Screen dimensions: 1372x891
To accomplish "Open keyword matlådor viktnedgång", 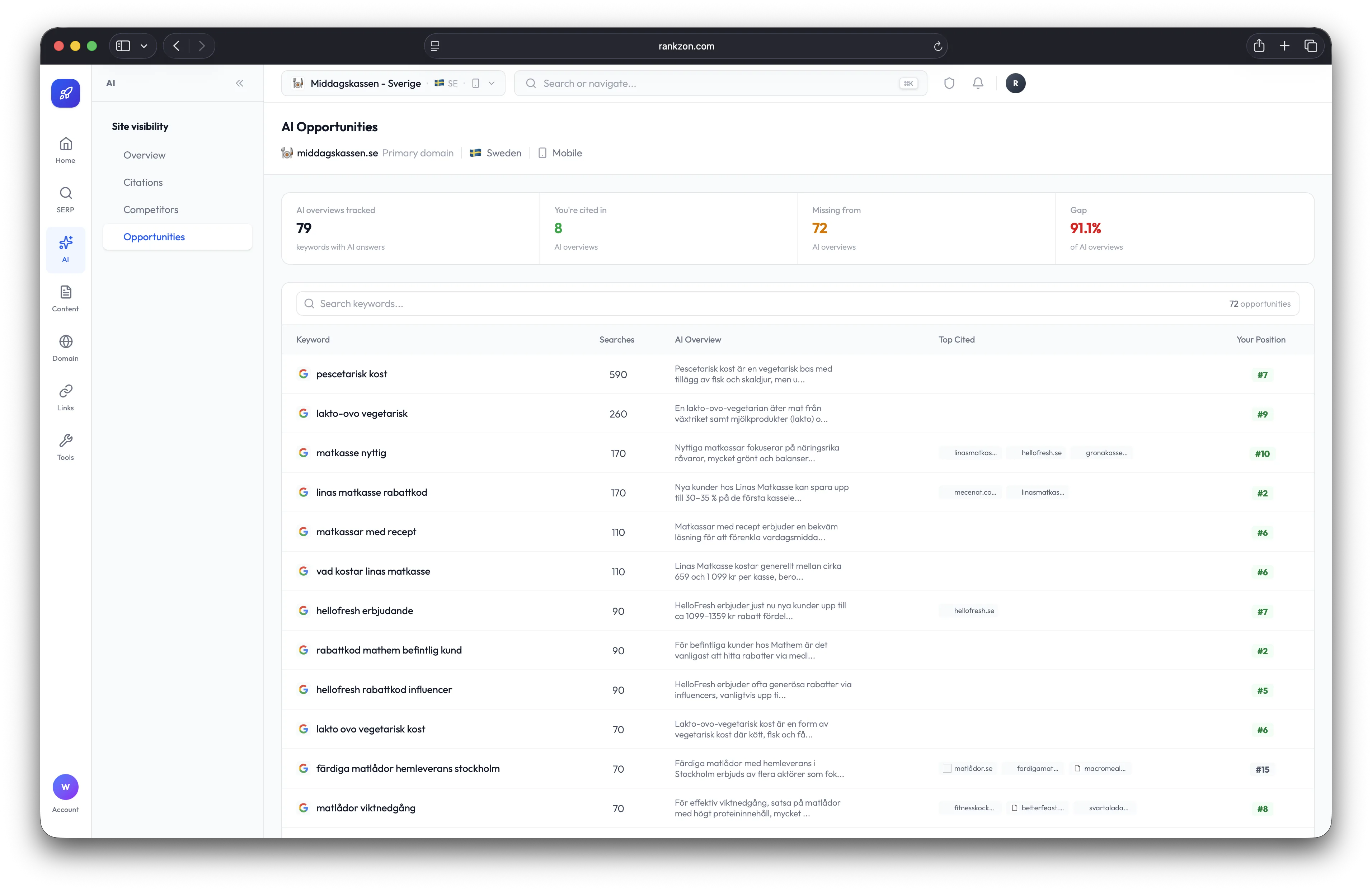I will pyautogui.click(x=366, y=808).
